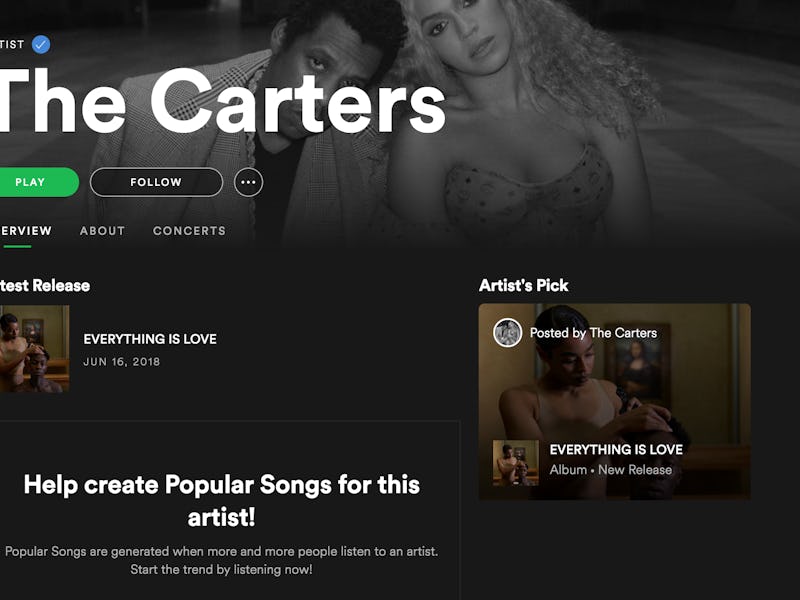Click Album • New Release subtitle
The width and height of the screenshot is (800, 600).
click(x=611, y=470)
